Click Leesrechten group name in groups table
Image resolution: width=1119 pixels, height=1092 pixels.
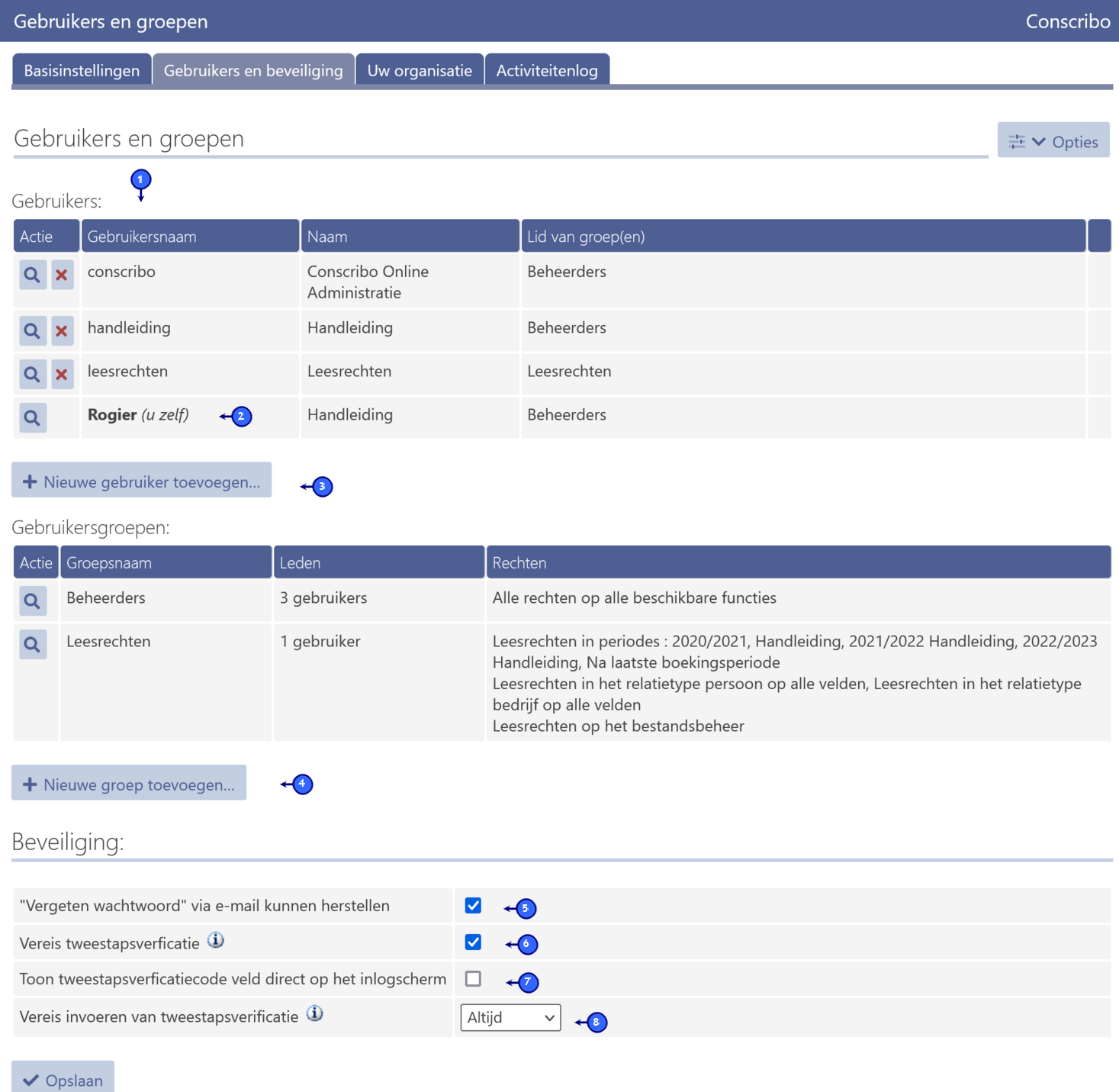coord(108,641)
